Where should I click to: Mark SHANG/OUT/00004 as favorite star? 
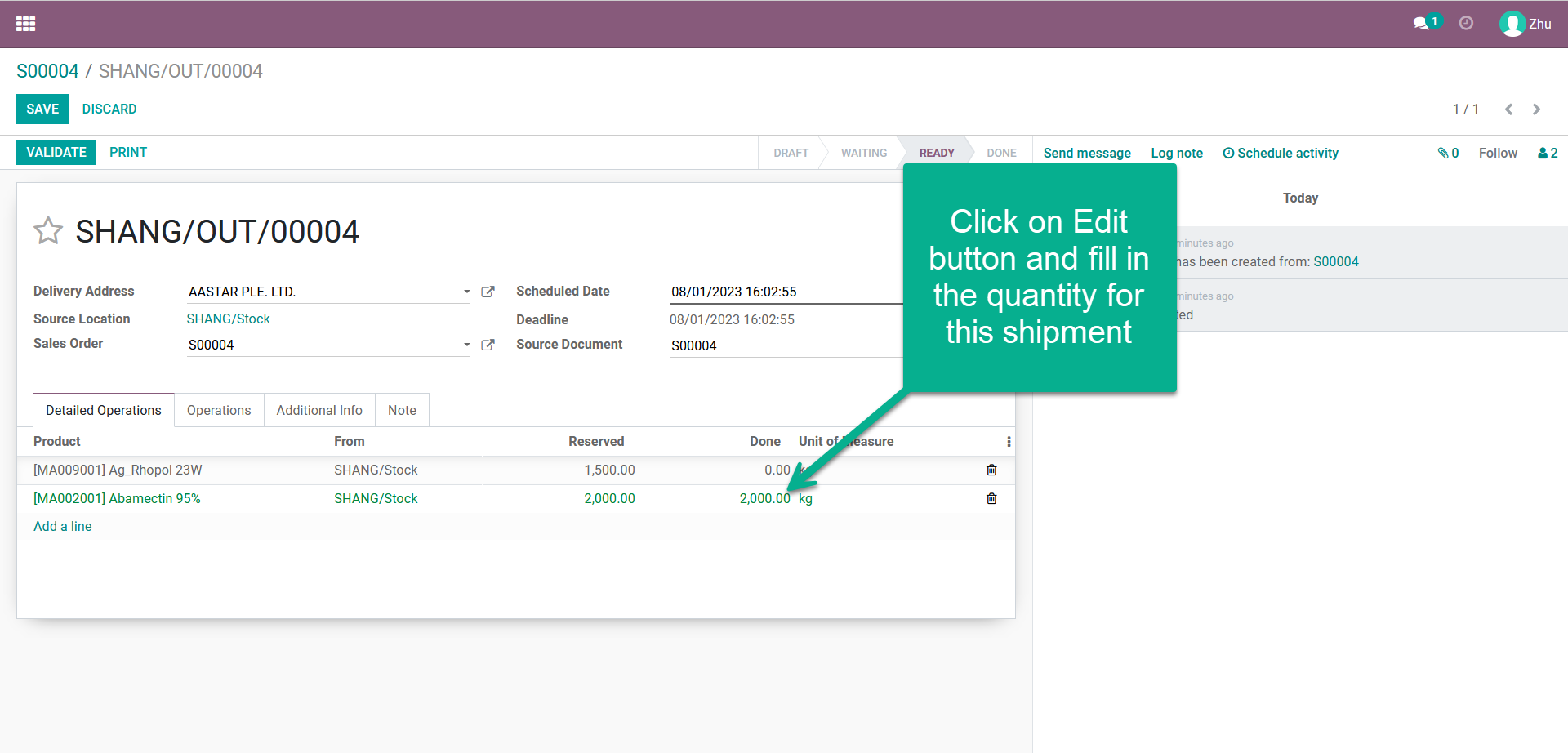click(48, 230)
